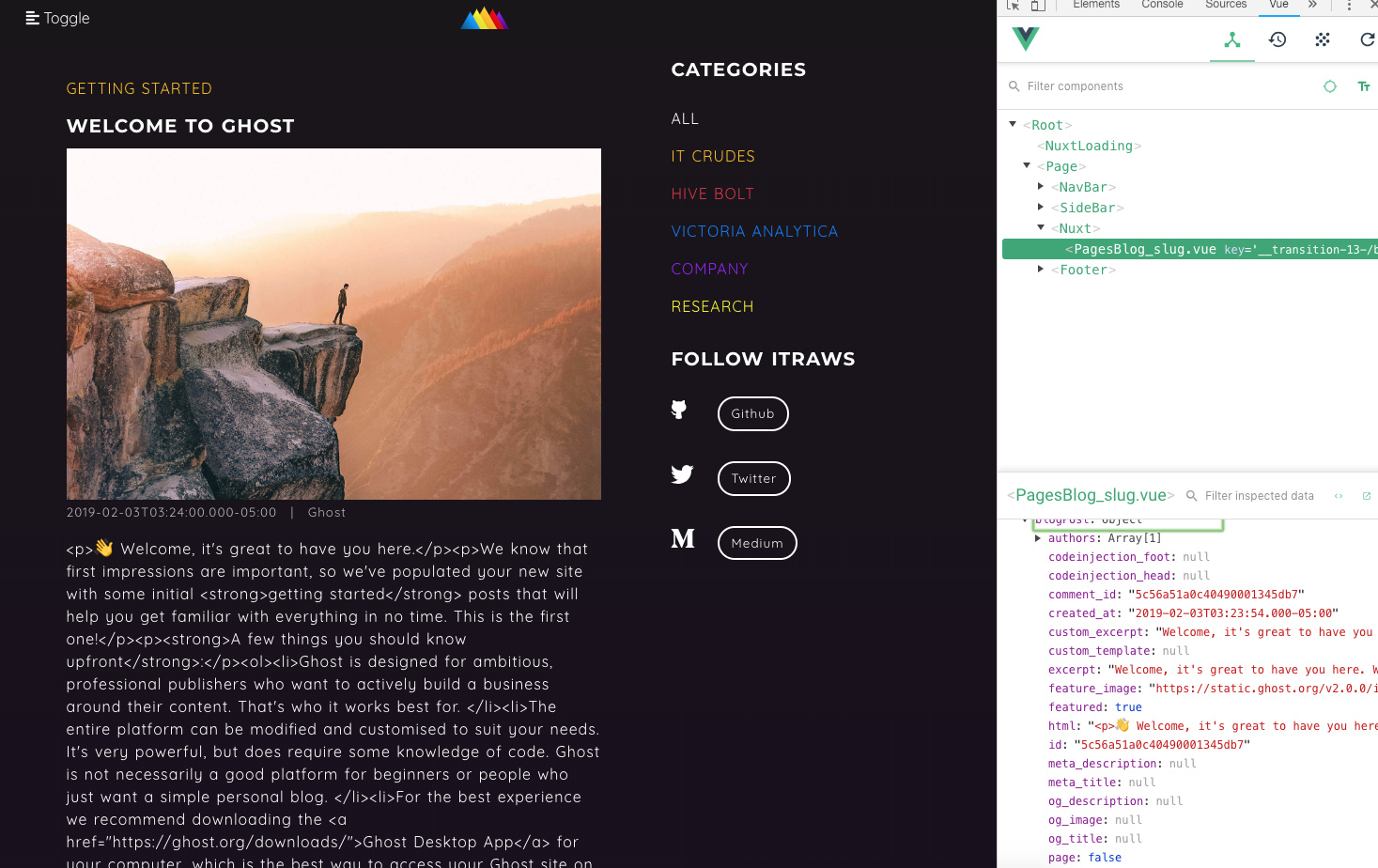Open the RESEARCH category link
Viewport: 1378px width, 868px height.
(x=712, y=307)
